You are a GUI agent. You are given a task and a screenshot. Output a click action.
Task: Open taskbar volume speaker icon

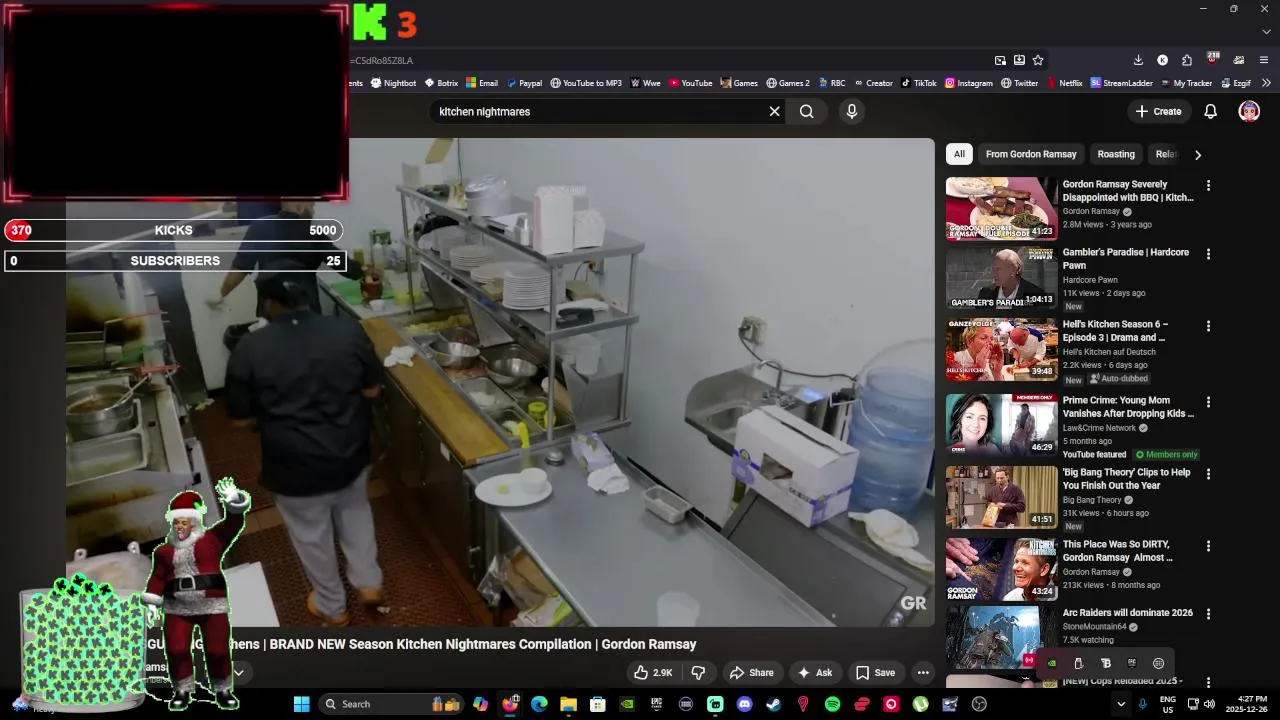point(1209,704)
